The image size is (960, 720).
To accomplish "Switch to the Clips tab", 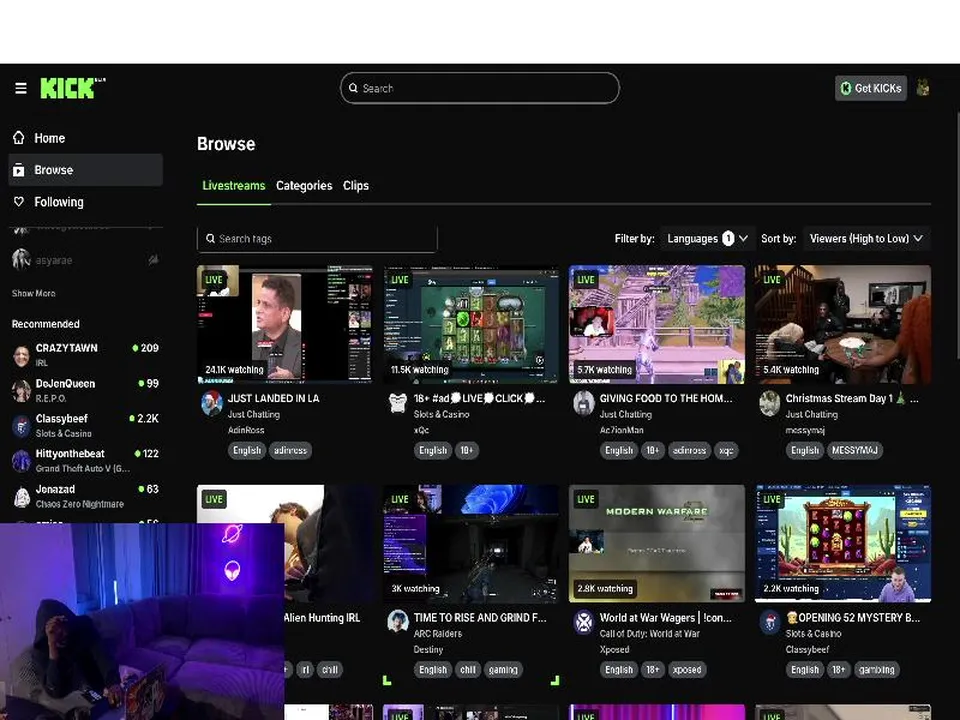I will [356, 186].
